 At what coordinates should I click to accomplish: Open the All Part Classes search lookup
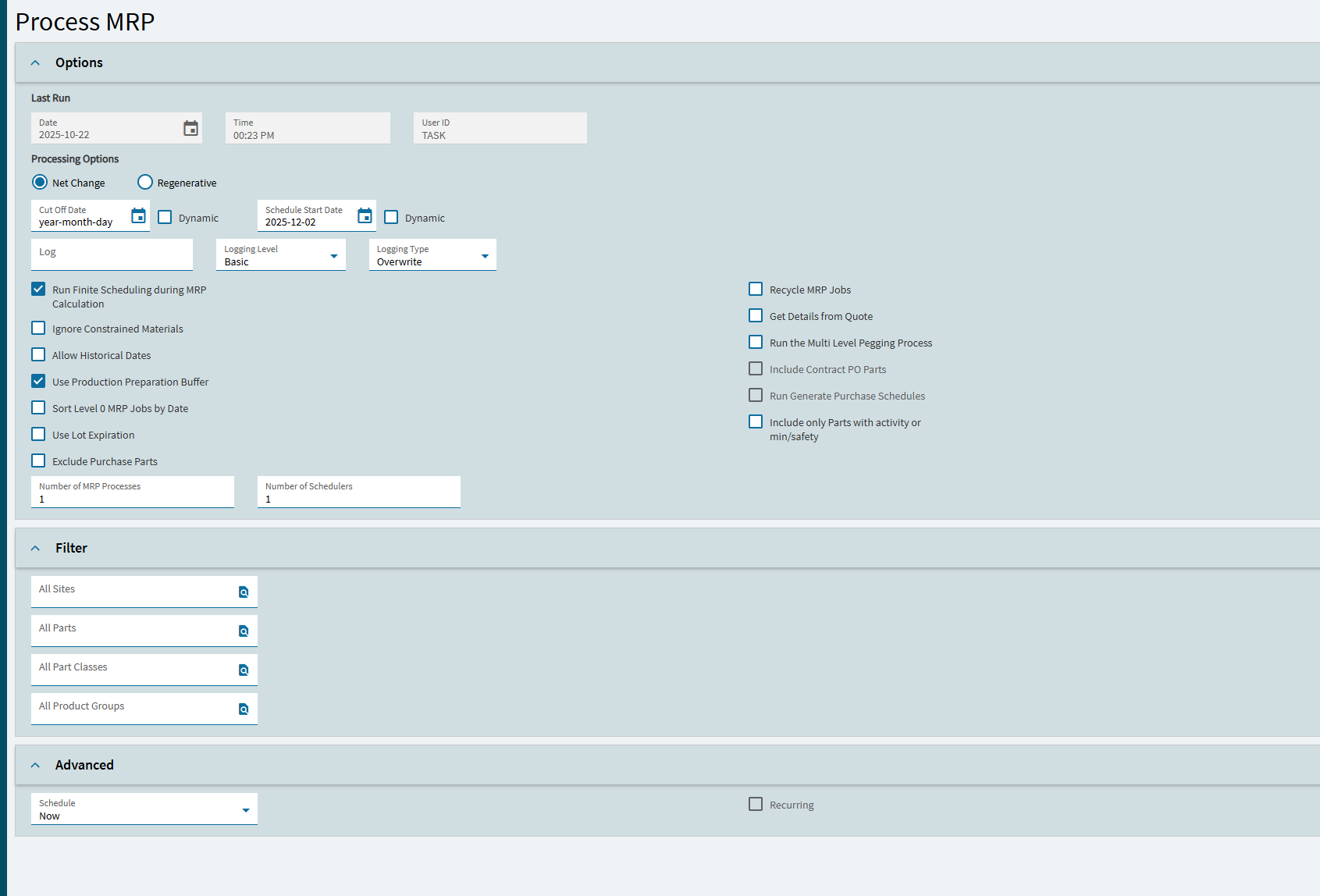(244, 670)
